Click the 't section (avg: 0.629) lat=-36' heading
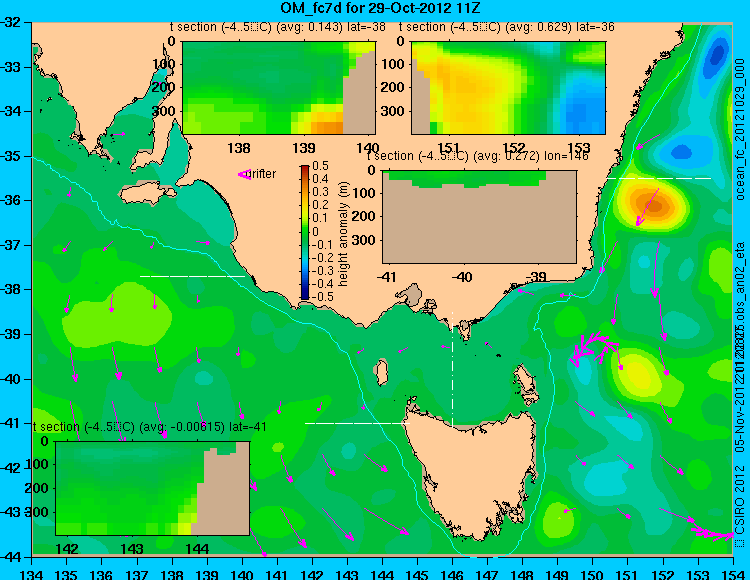 (507, 27)
